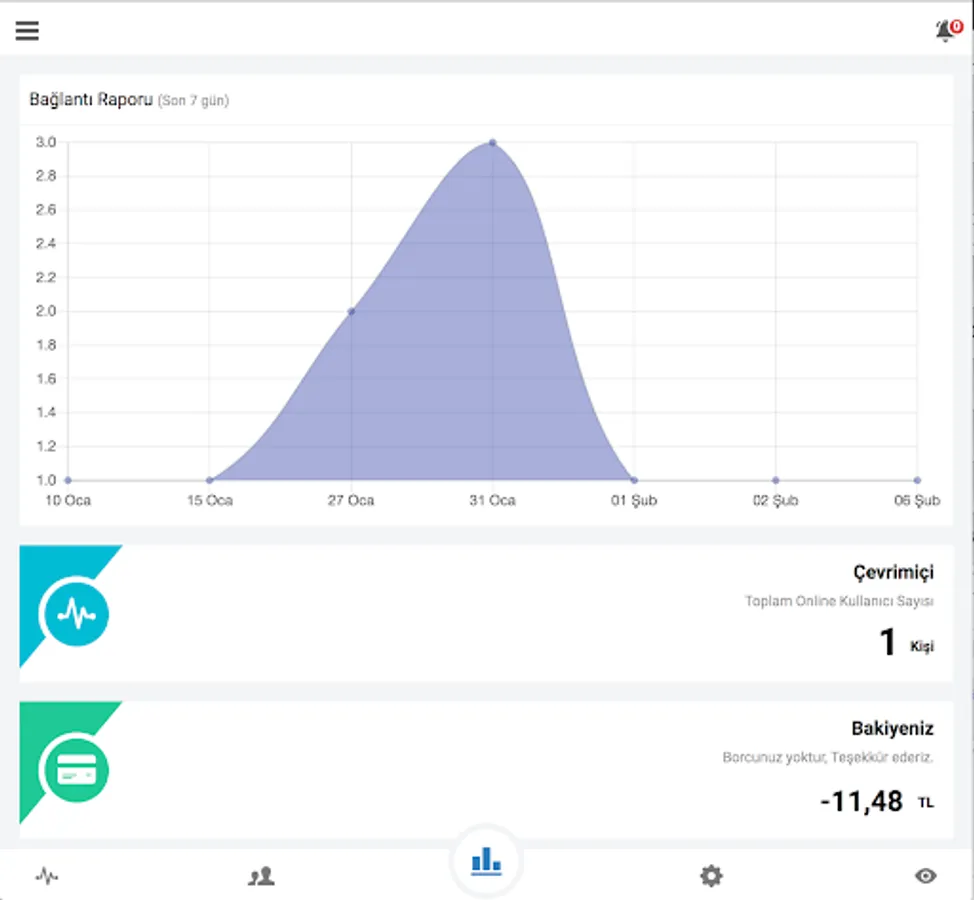Select the 02 Şub data point
Screen dimensions: 974x900
(x=775, y=480)
